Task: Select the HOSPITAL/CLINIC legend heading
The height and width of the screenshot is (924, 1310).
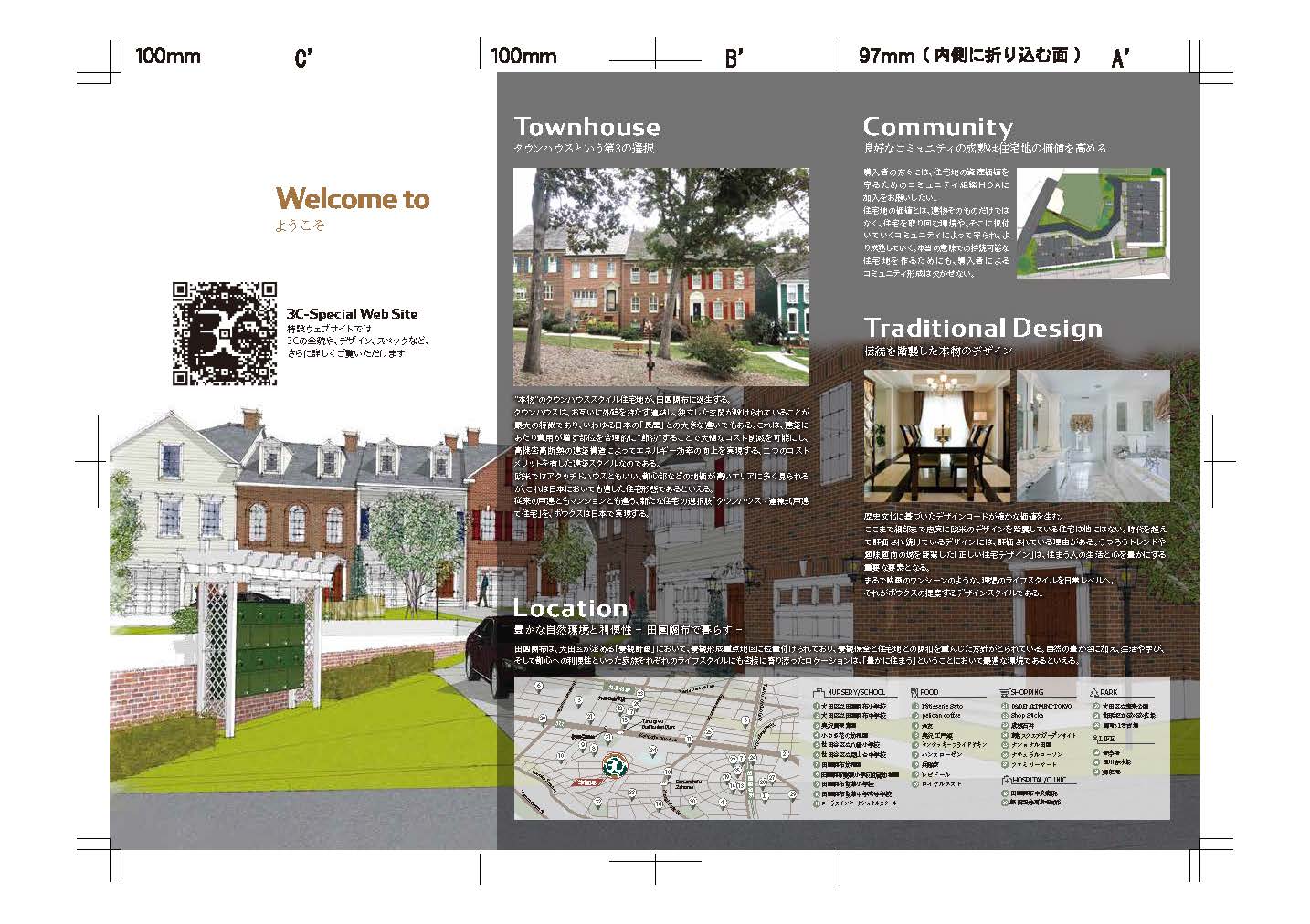Action: 1039,781
